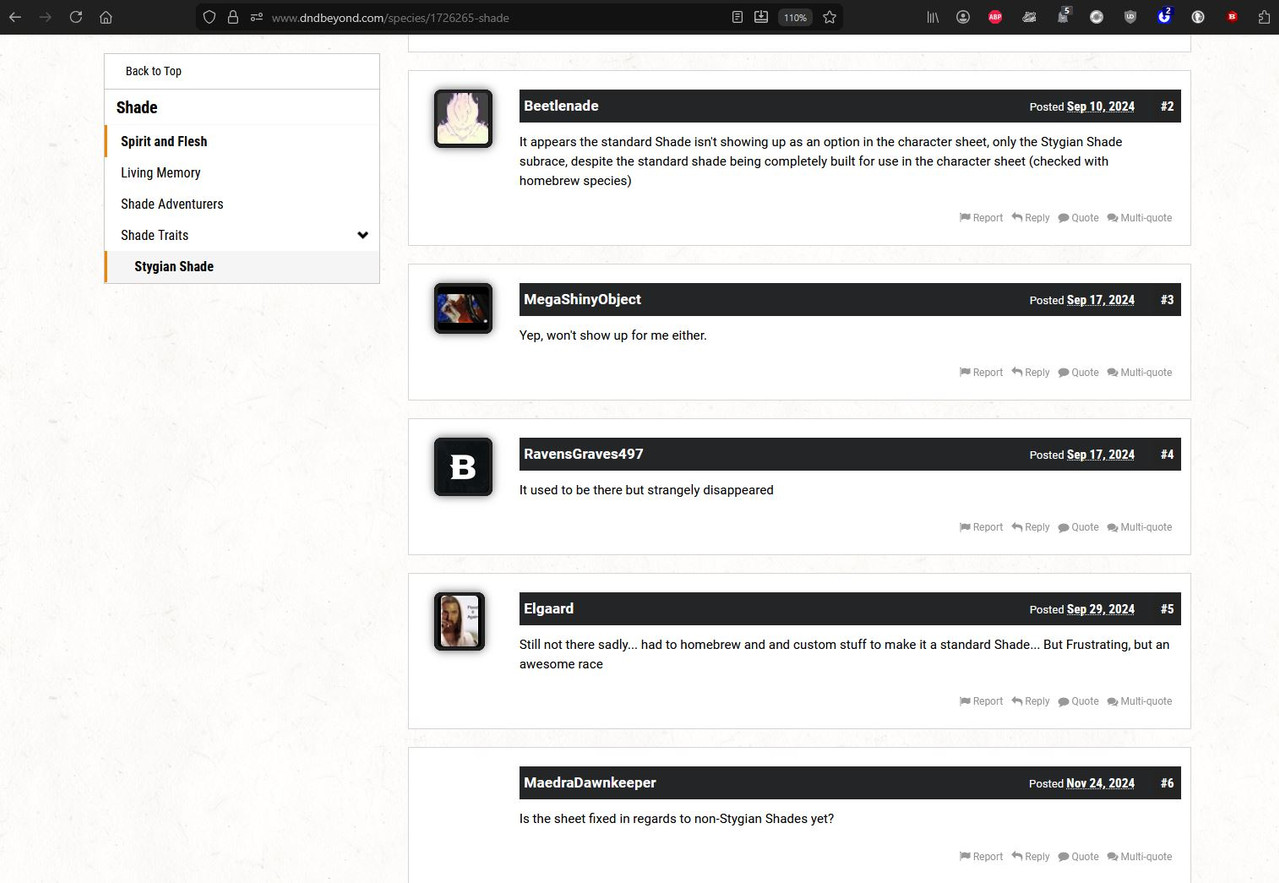Jump to Shade Traits section
Image resolution: width=1279 pixels, height=883 pixels.
click(x=155, y=235)
